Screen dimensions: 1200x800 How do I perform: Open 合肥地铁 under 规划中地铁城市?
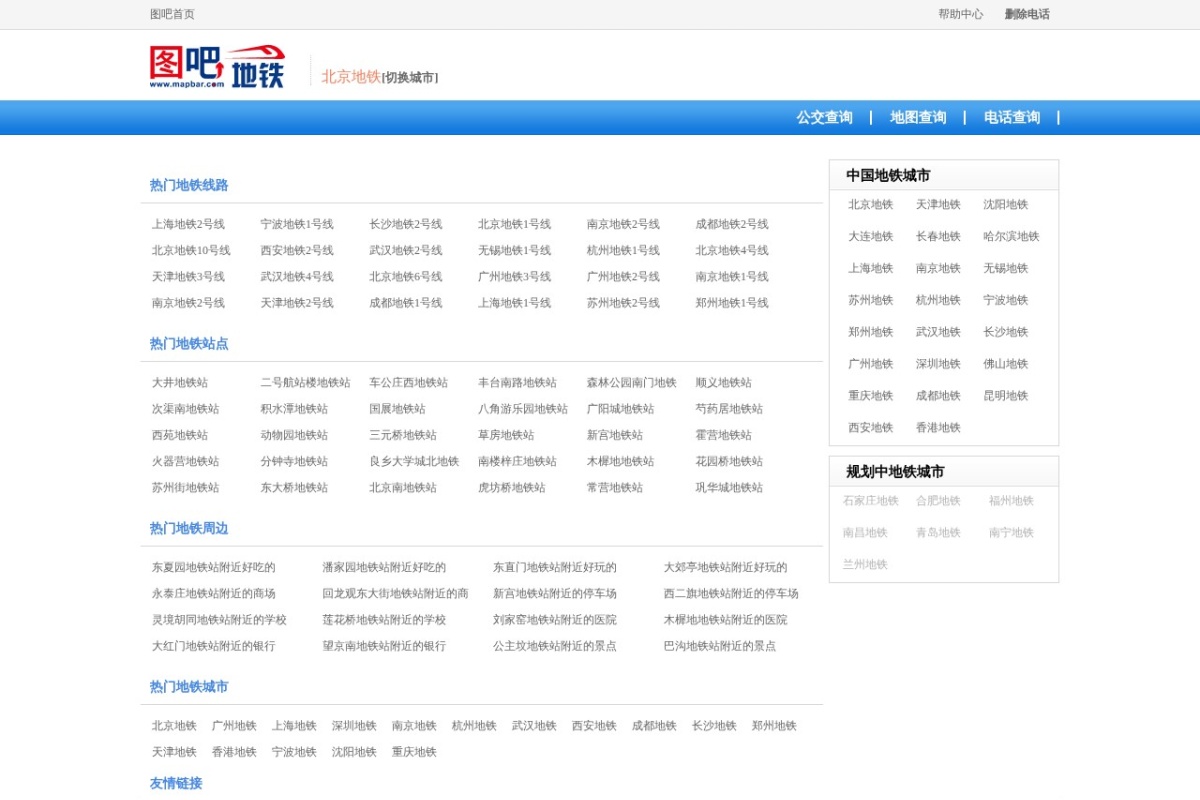(x=938, y=500)
